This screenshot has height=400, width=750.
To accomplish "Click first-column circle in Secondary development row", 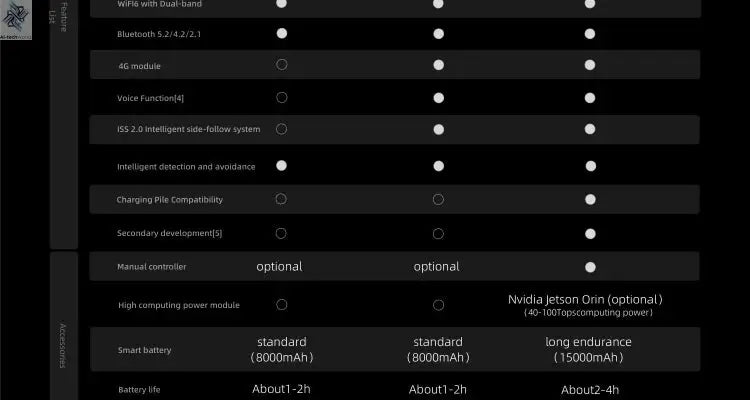I will point(281,233).
